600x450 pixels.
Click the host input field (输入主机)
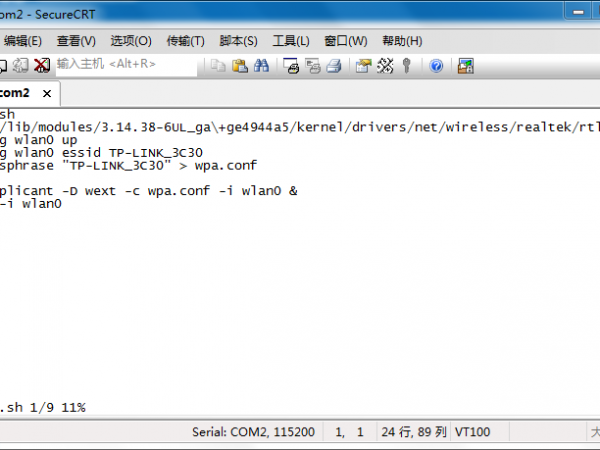point(125,65)
